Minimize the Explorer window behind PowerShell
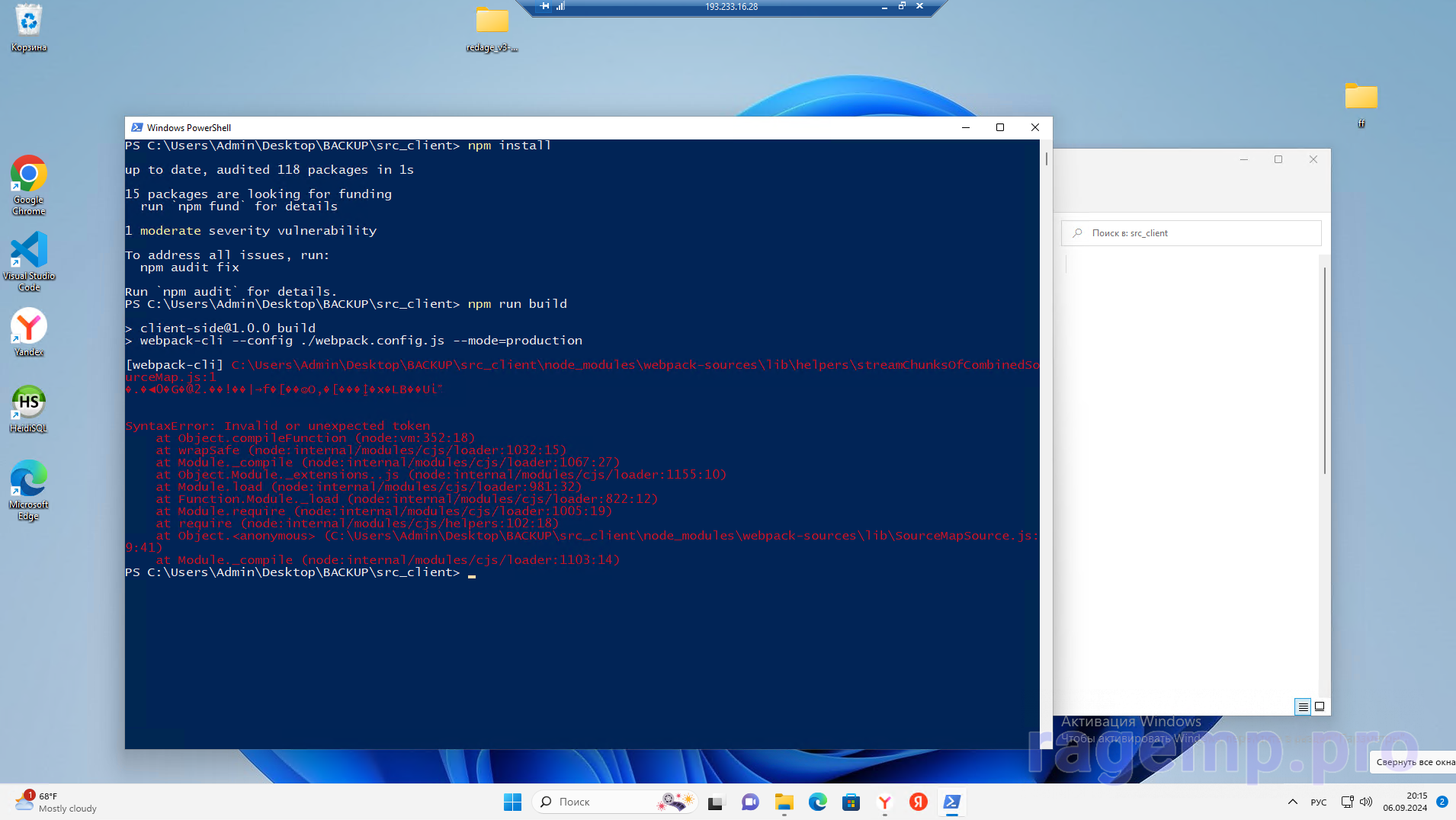Viewport: 1456px width, 820px height. [1243, 159]
